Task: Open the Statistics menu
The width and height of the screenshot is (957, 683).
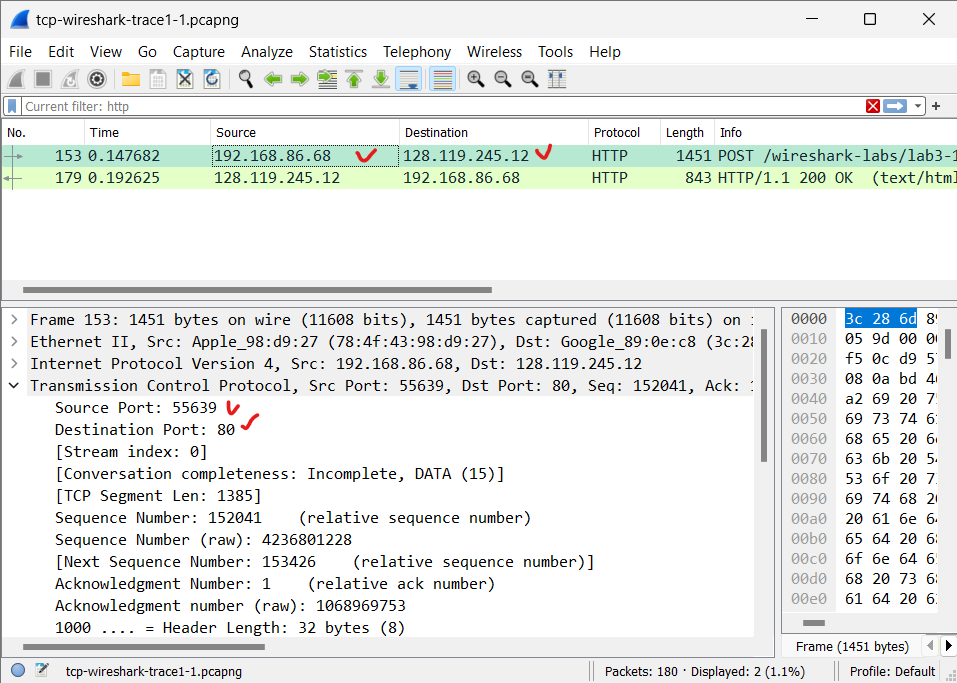Action: pyautogui.click(x=338, y=51)
